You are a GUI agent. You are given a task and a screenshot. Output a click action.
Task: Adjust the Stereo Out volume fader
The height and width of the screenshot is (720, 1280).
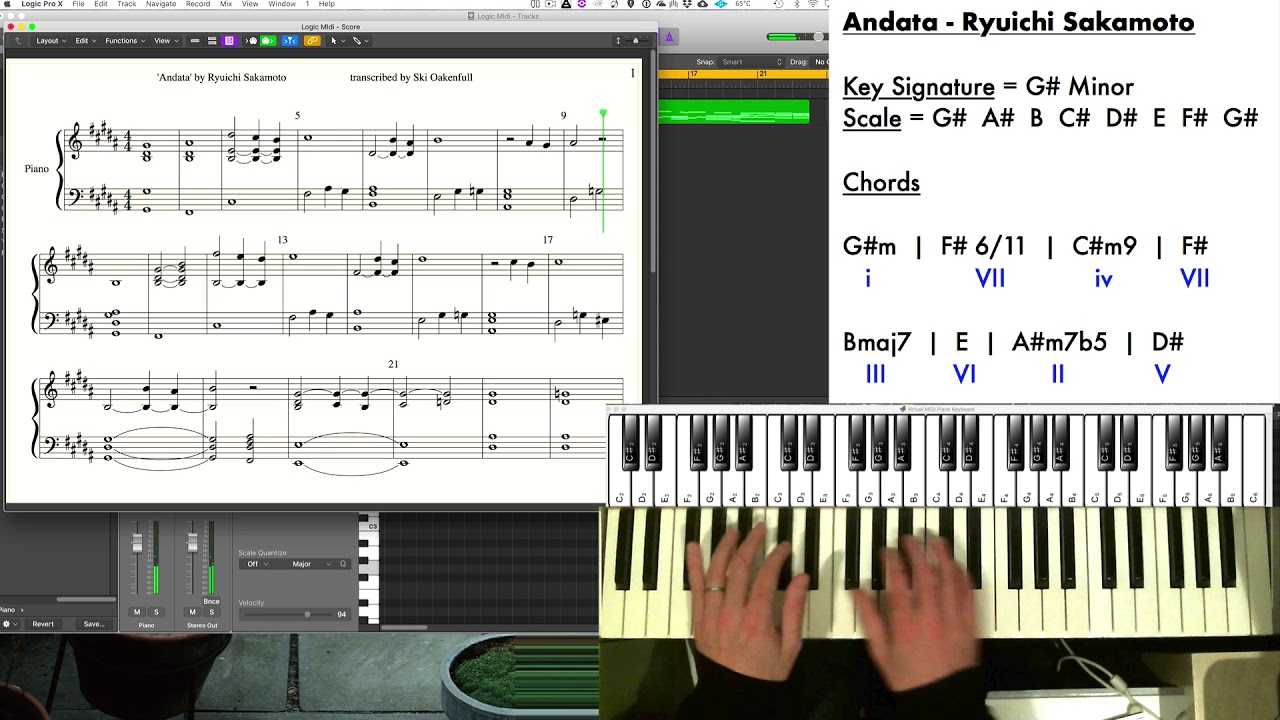click(x=192, y=541)
